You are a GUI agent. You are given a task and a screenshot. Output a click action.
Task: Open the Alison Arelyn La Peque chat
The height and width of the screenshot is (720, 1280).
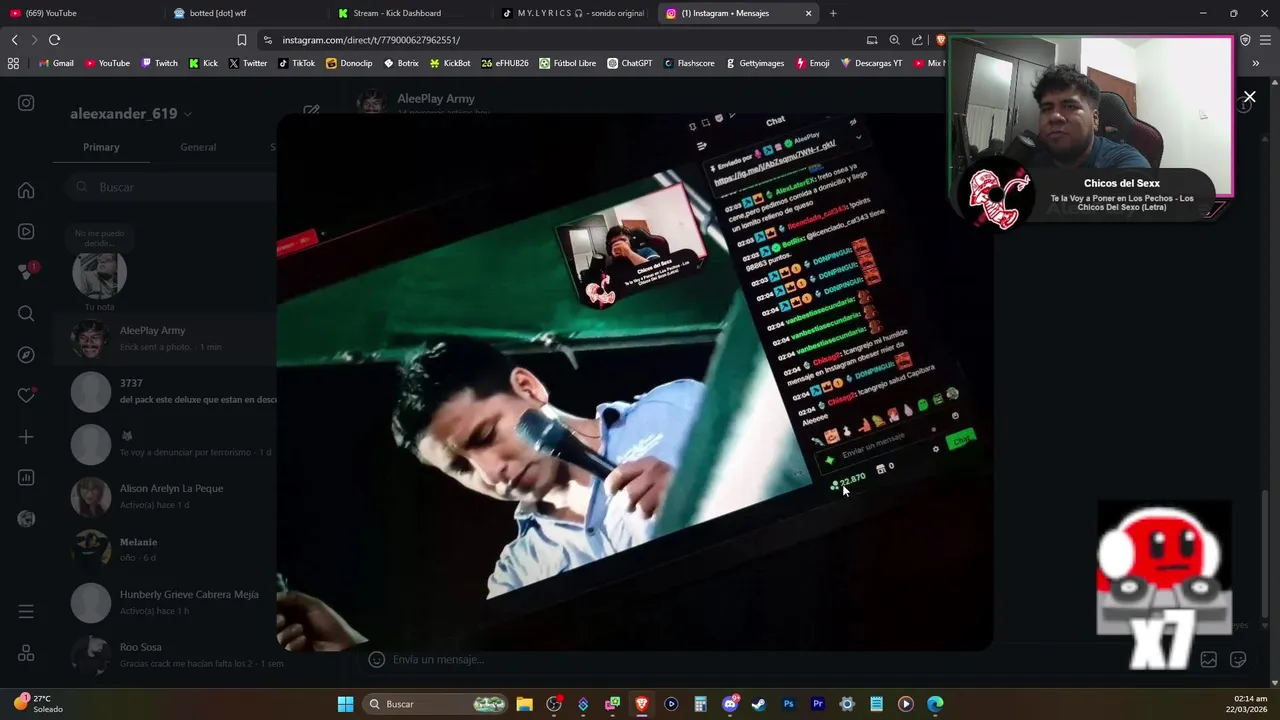point(165,496)
